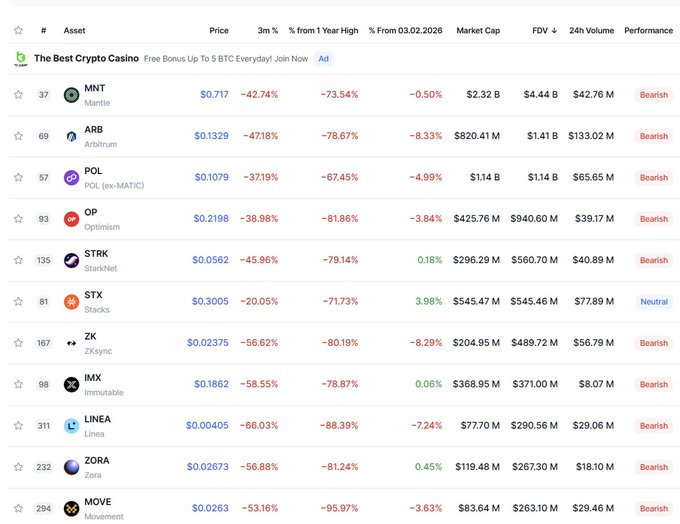Open The Best Crypto Casino ad link

click(x=84, y=58)
